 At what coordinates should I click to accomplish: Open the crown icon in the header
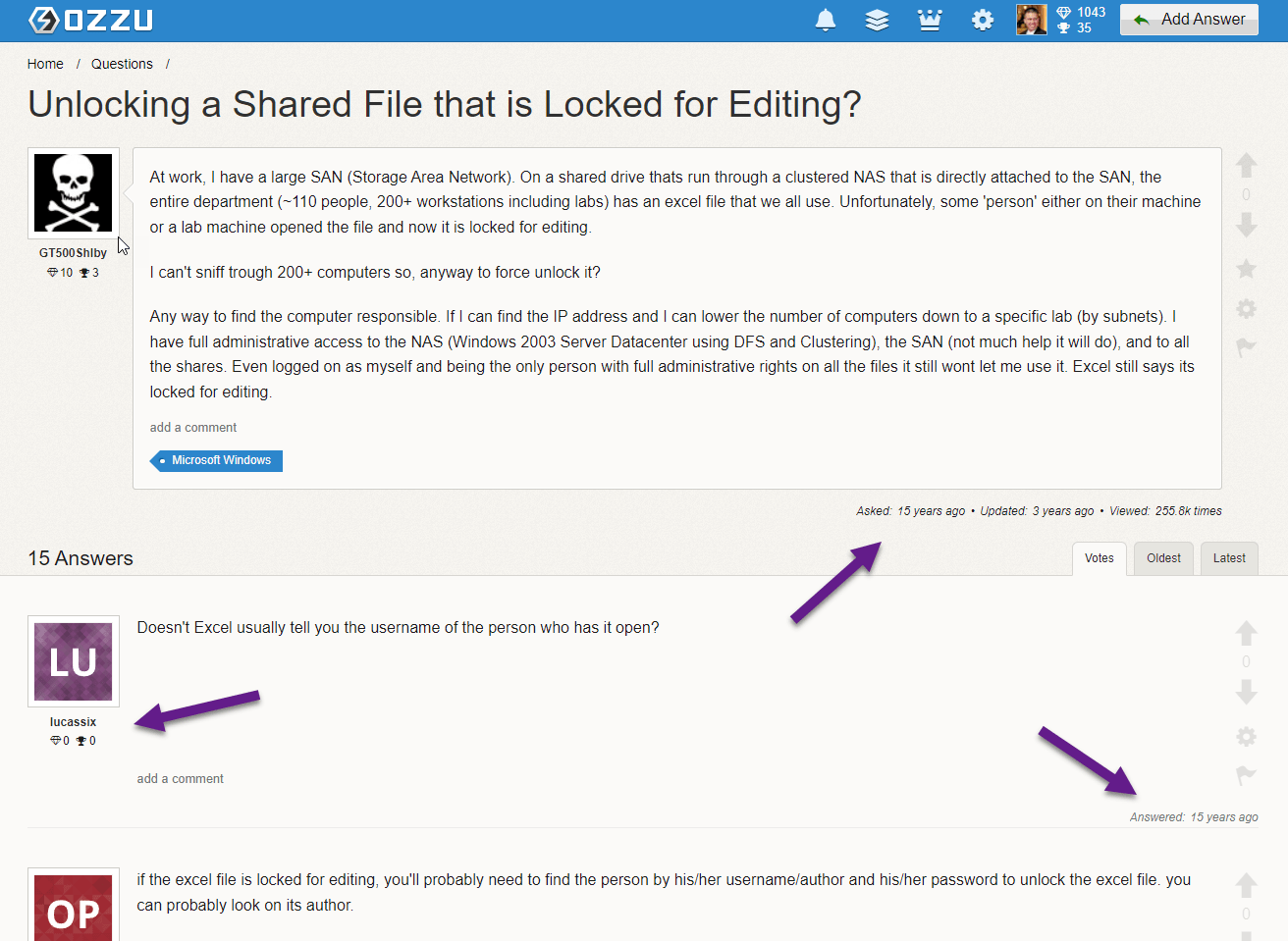(930, 20)
